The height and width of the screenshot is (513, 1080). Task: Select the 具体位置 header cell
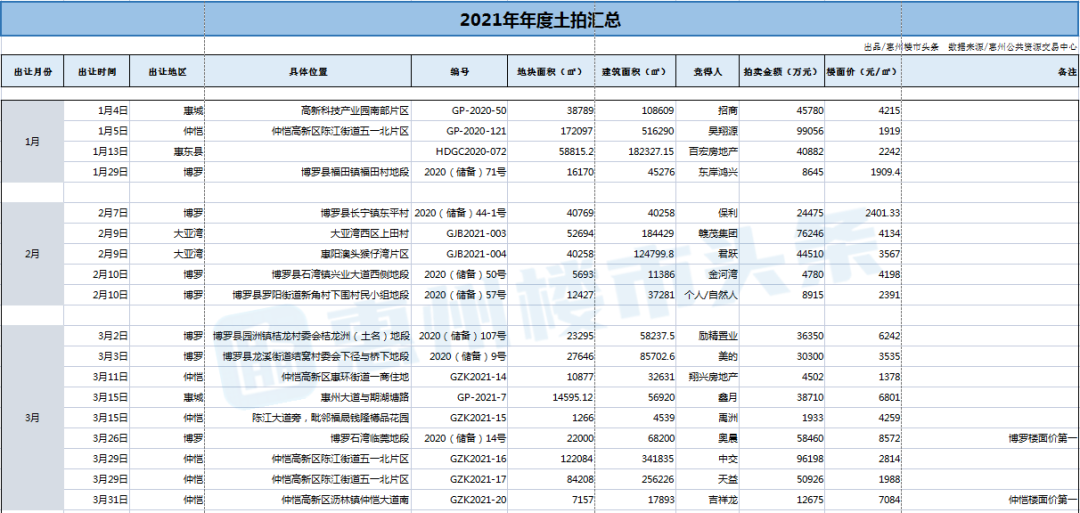coord(309,71)
